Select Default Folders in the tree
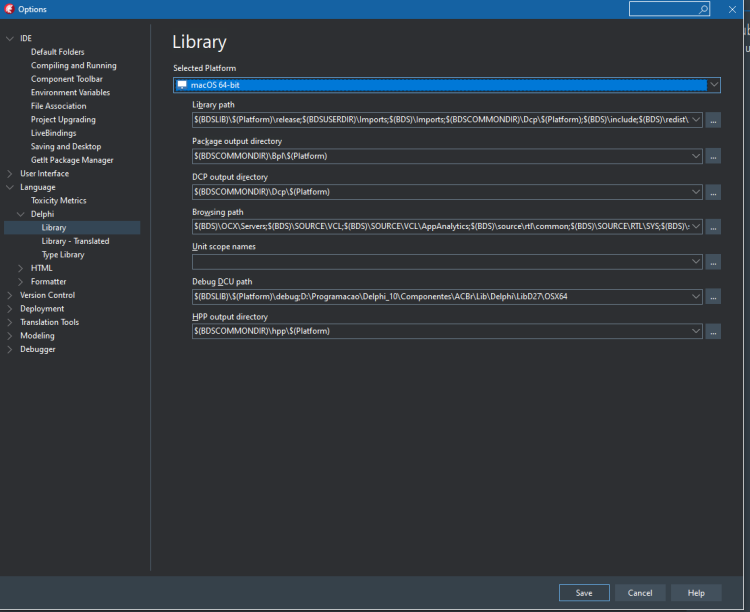Viewport: 750px width, 612px height. coord(57,52)
